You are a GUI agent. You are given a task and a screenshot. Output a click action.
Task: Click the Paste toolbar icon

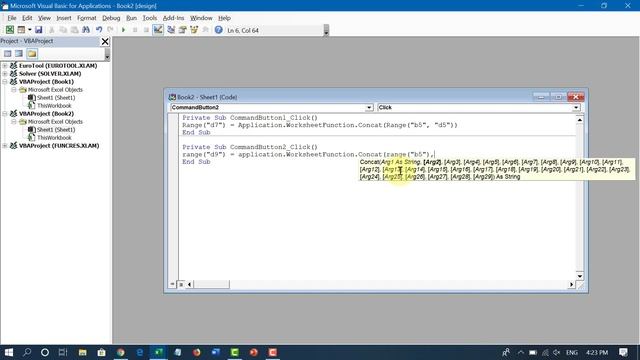coord(74,30)
